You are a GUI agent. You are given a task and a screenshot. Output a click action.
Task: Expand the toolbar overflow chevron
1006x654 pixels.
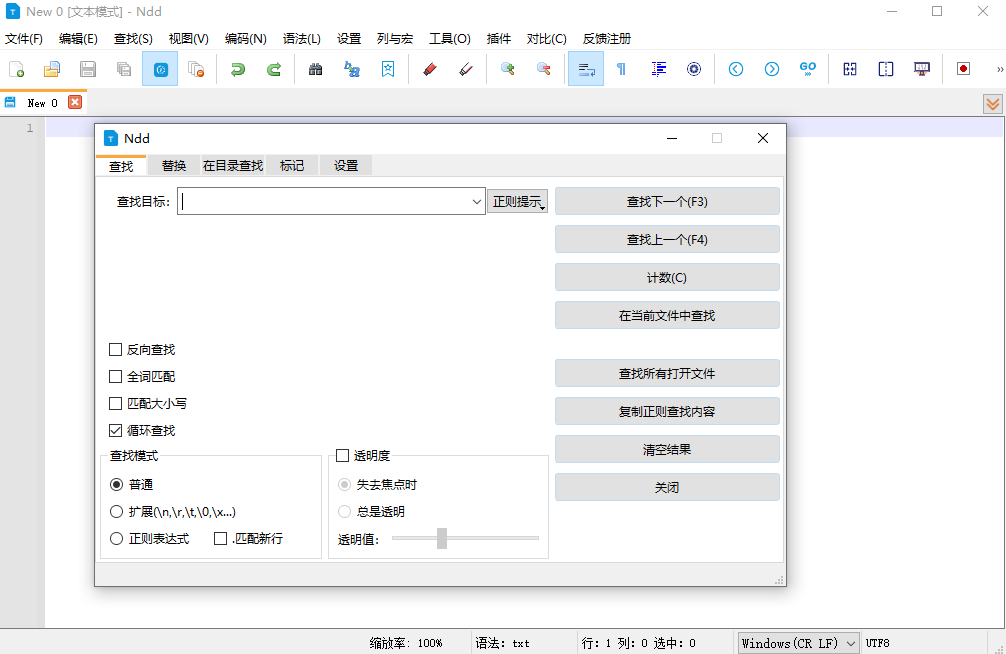click(1000, 69)
